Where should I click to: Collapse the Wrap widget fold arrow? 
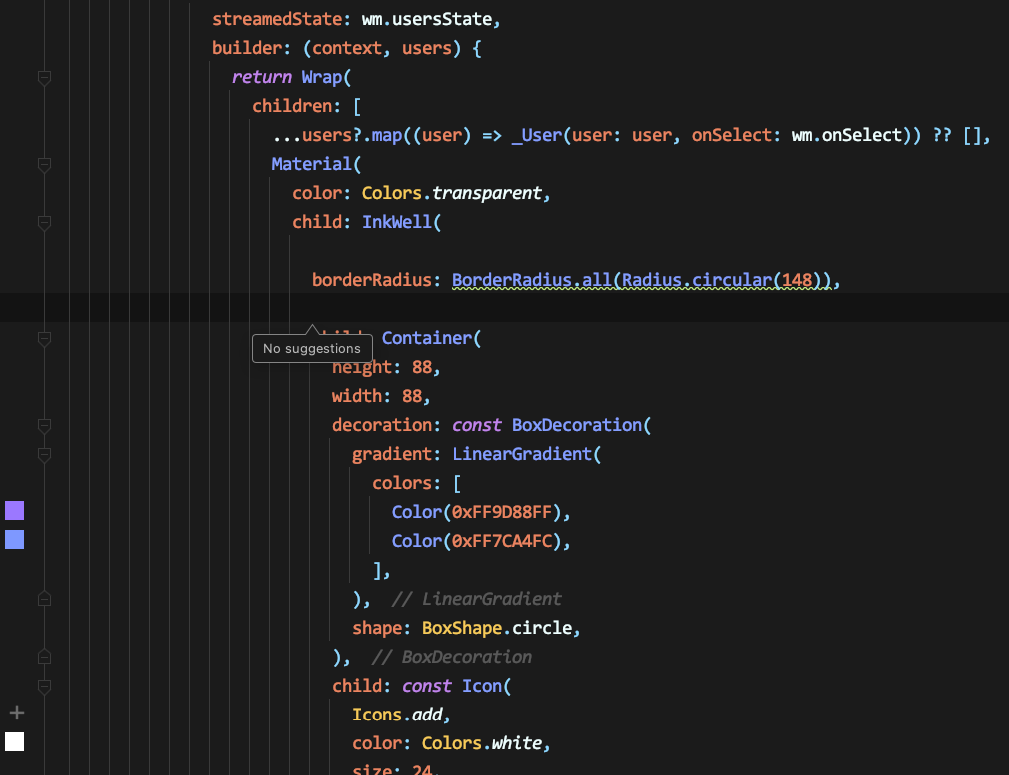tap(44, 78)
